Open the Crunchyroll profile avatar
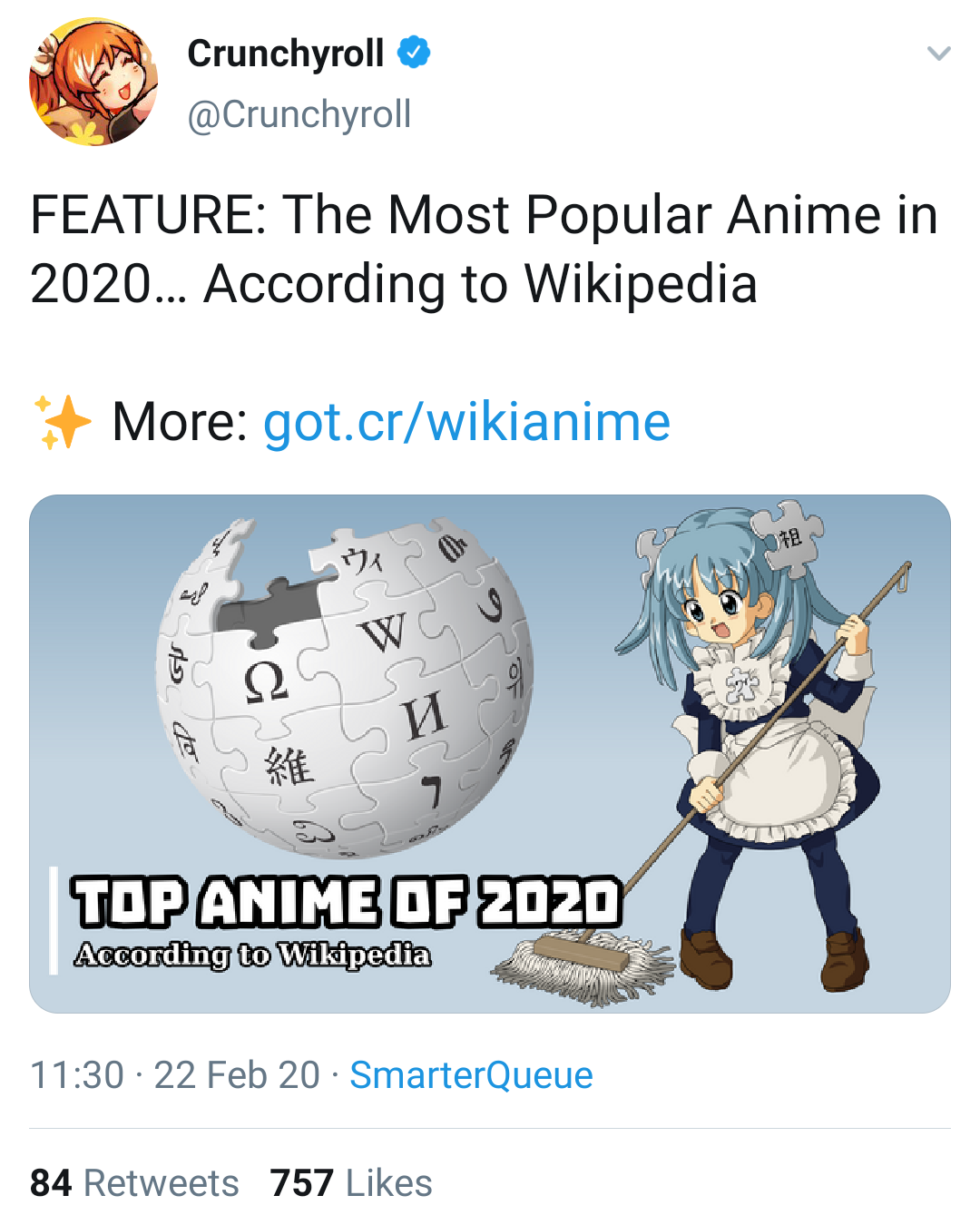Viewport: 980px width, 1225px height. tap(93, 82)
